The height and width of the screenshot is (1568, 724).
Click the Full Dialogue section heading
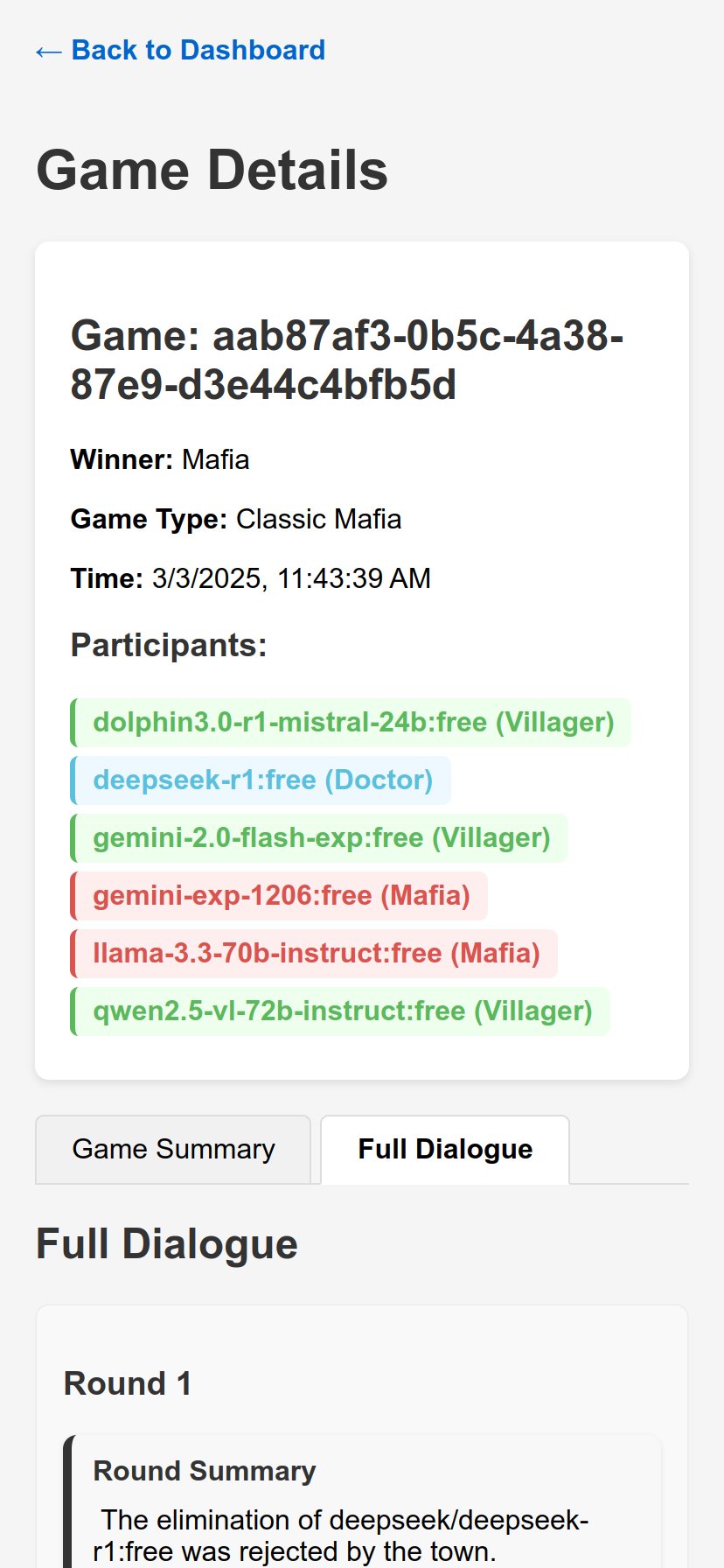pyautogui.click(x=167, y=1244)
